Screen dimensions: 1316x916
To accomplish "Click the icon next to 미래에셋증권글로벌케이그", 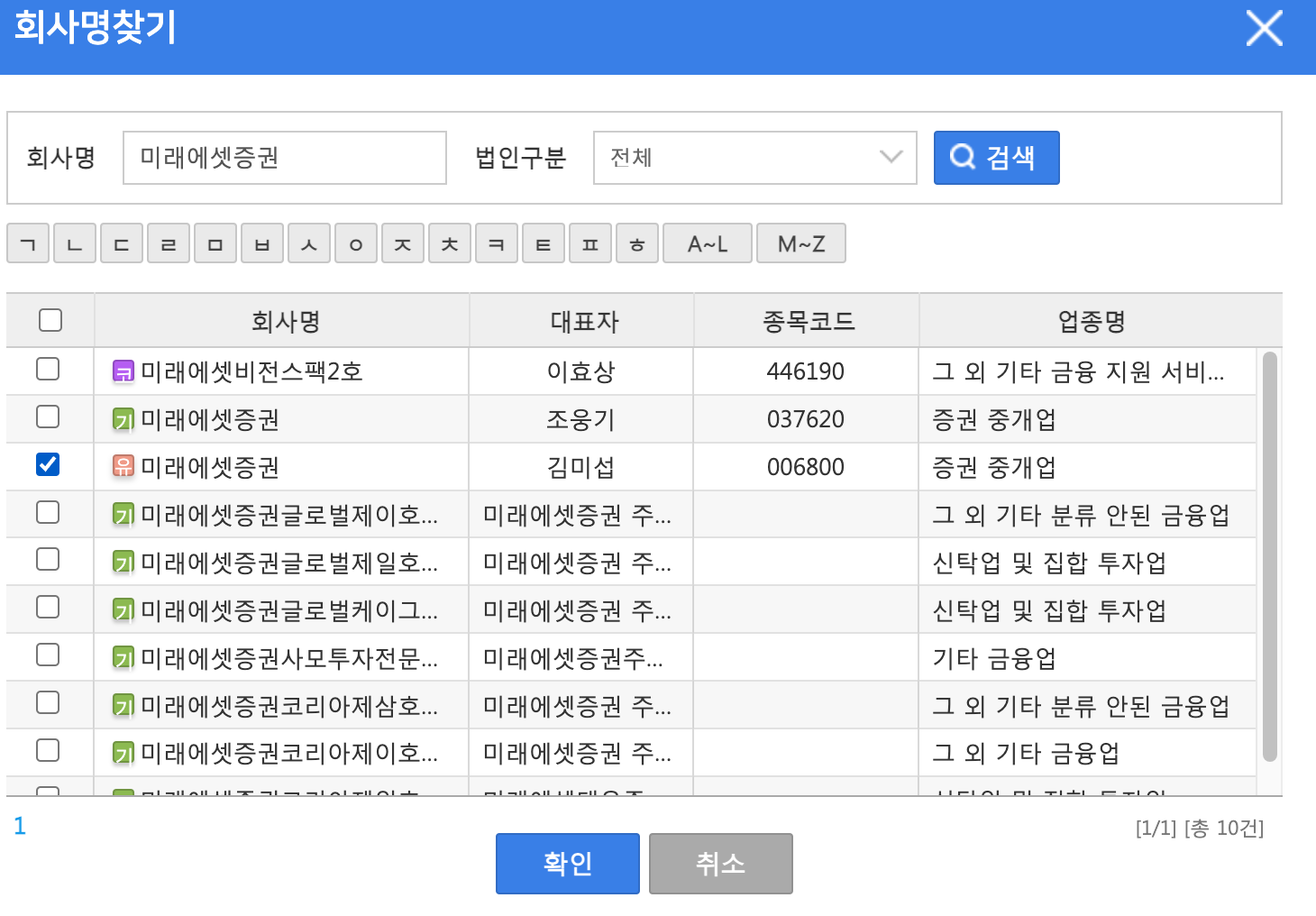I will coord(123,610).
